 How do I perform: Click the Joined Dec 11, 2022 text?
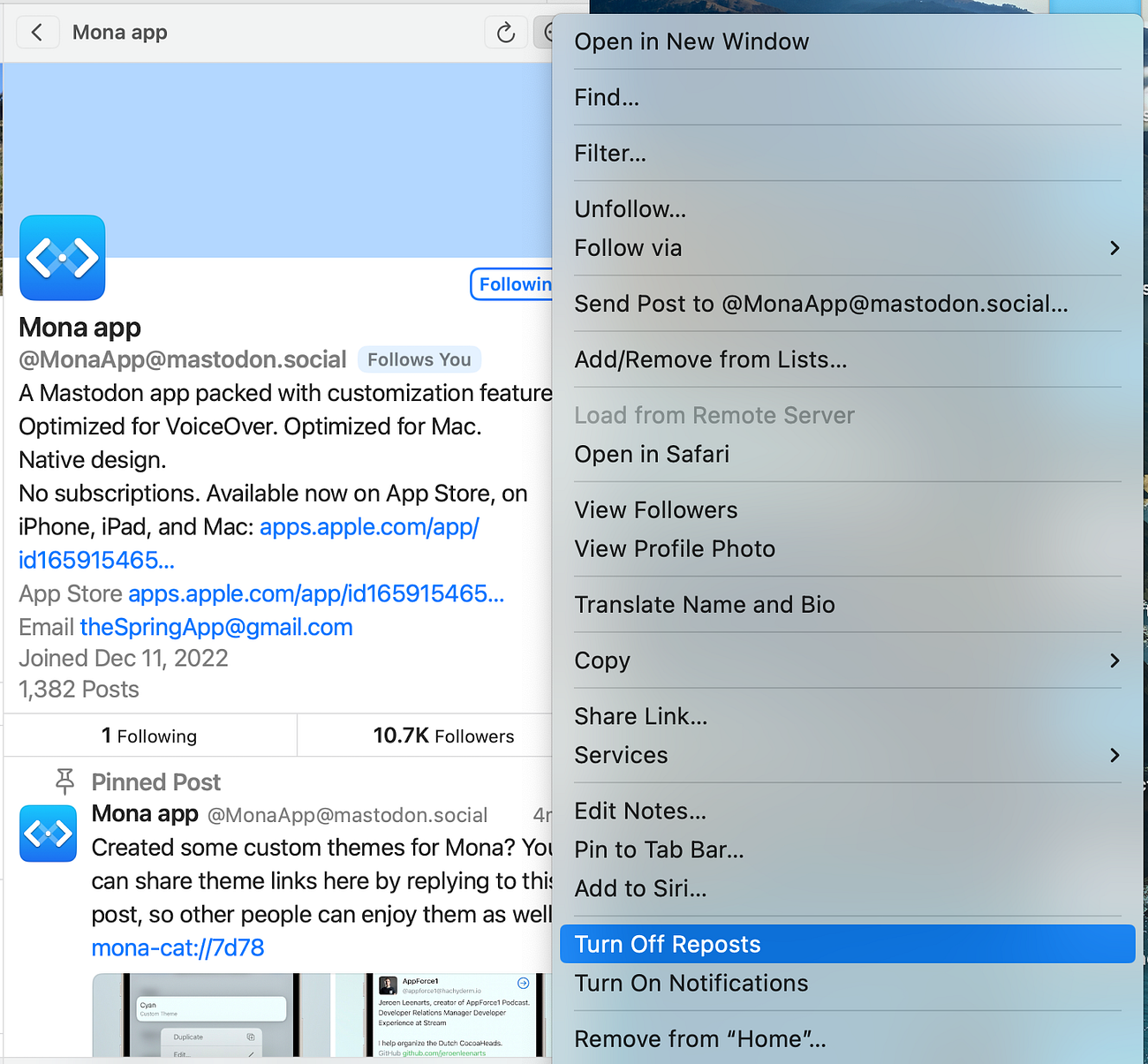(124, 659)
